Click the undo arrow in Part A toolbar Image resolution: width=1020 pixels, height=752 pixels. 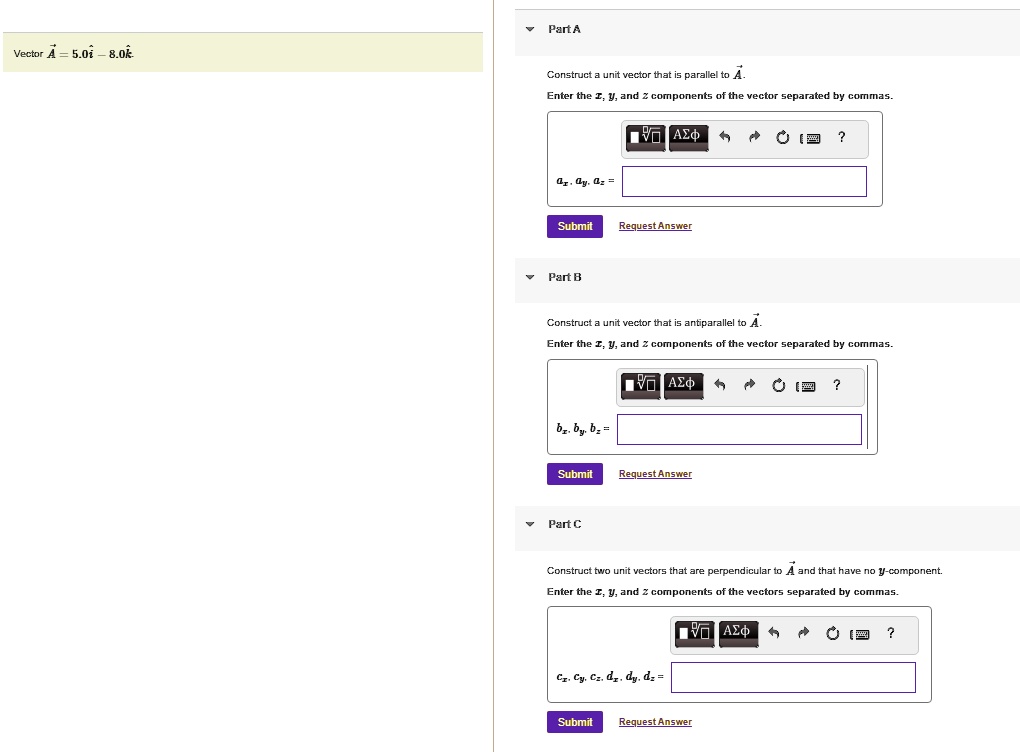pyautogui.click(x=726, y=138)
